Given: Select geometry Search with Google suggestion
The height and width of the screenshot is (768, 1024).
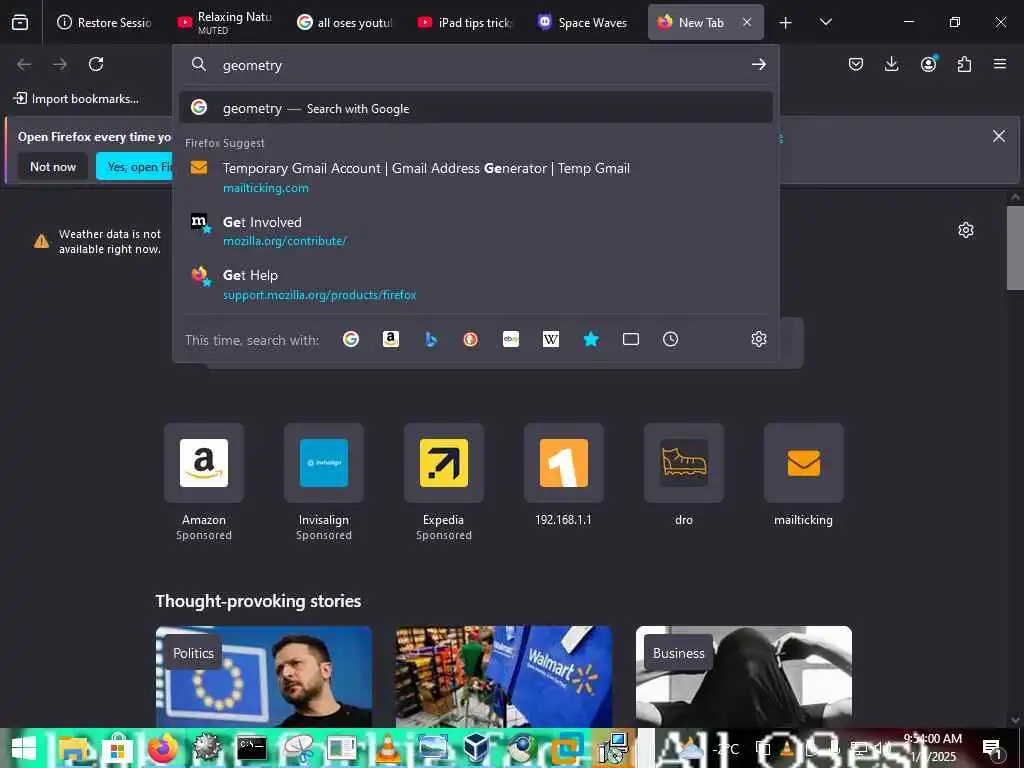Looking at the screenshot, I should (475, 108).
